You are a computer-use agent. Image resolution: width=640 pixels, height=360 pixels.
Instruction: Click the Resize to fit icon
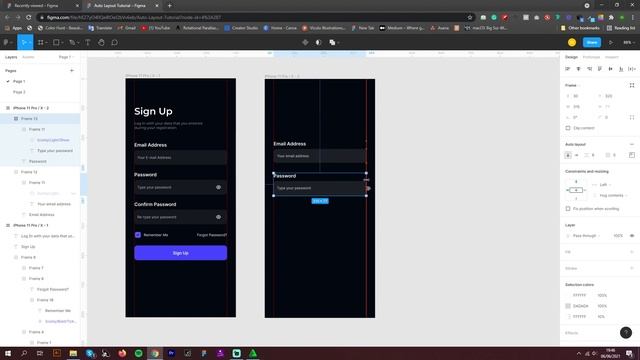coord(632,85)
